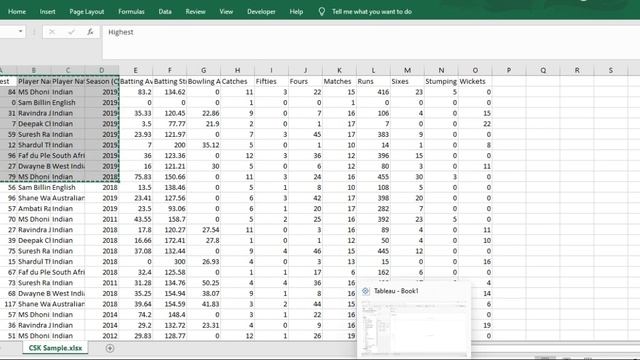The height and width of the screenshot is (360, 640).
Task: Click batting average cell 83.2
Action: pyautogui.click(x=136, y=92)
